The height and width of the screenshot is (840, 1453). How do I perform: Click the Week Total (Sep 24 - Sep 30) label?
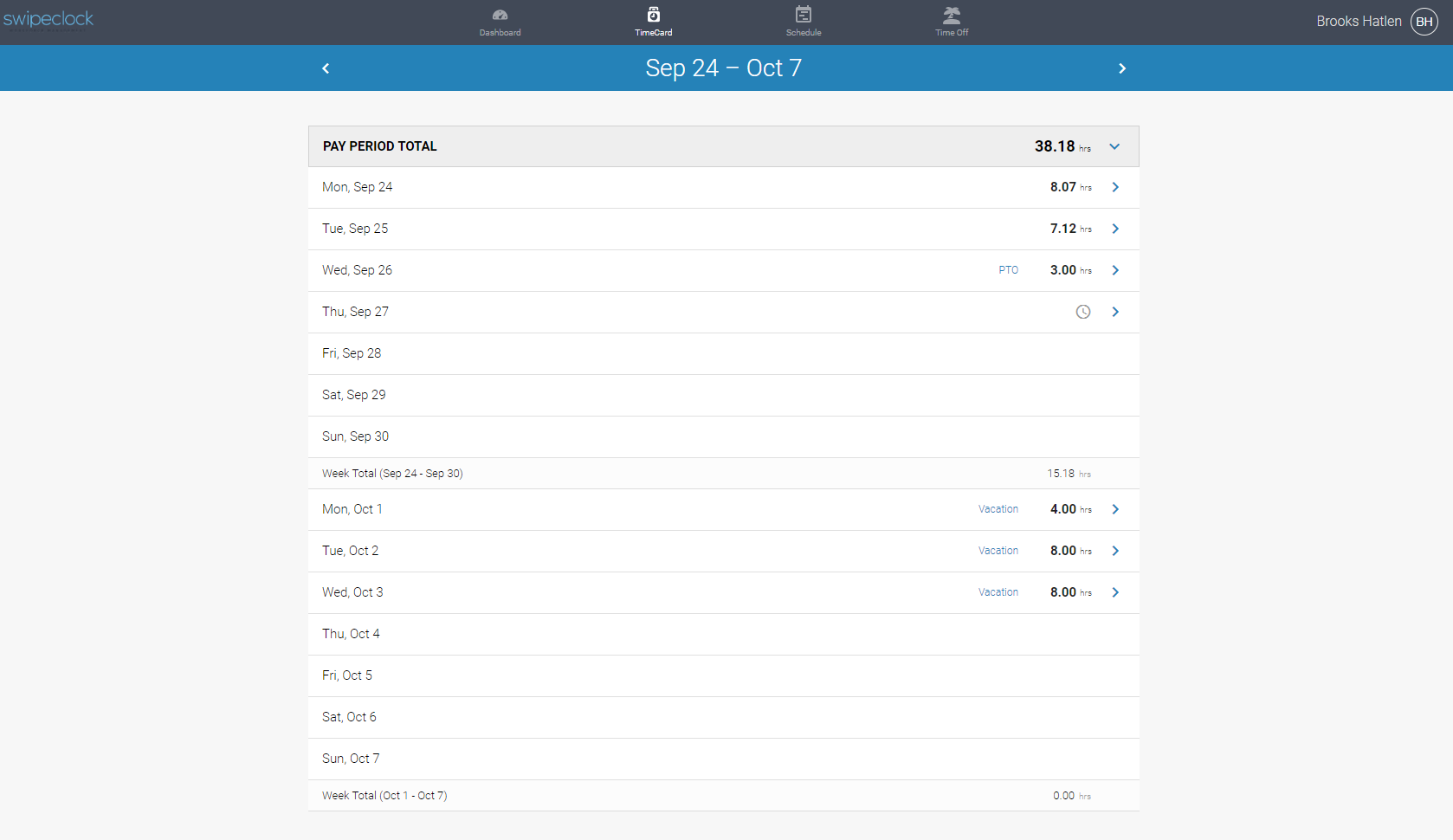pos(392,474)
